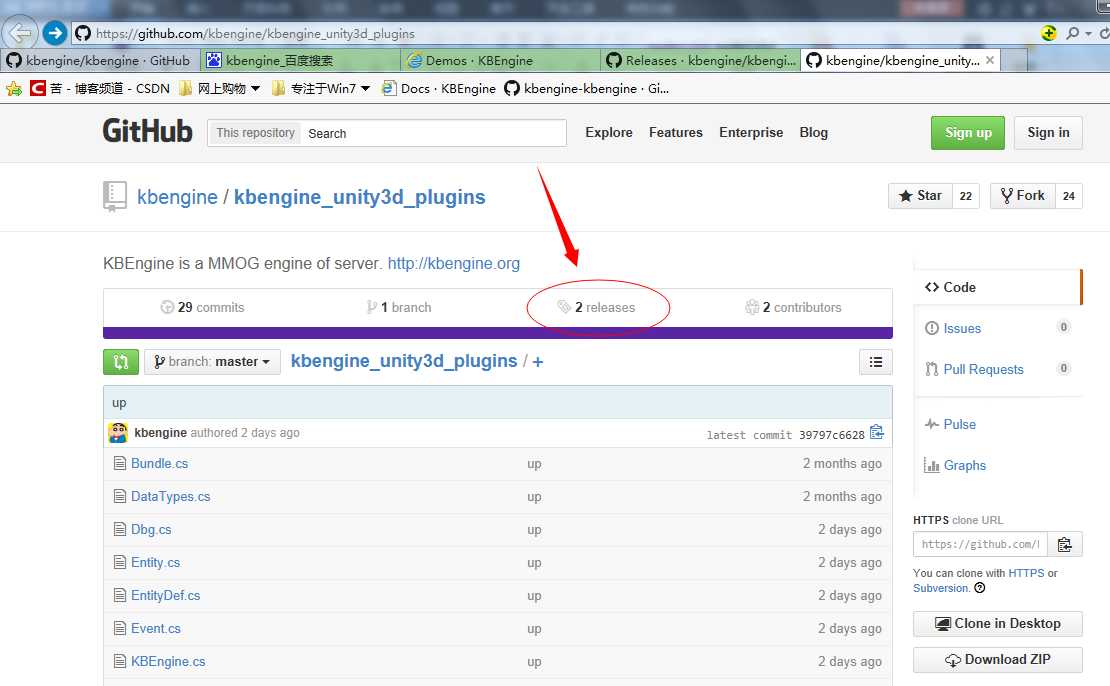Image resolution: width=1110 pixels, height=686 pixels.
Task: Click the file list view icon button
Action: [x=876, y=362]
